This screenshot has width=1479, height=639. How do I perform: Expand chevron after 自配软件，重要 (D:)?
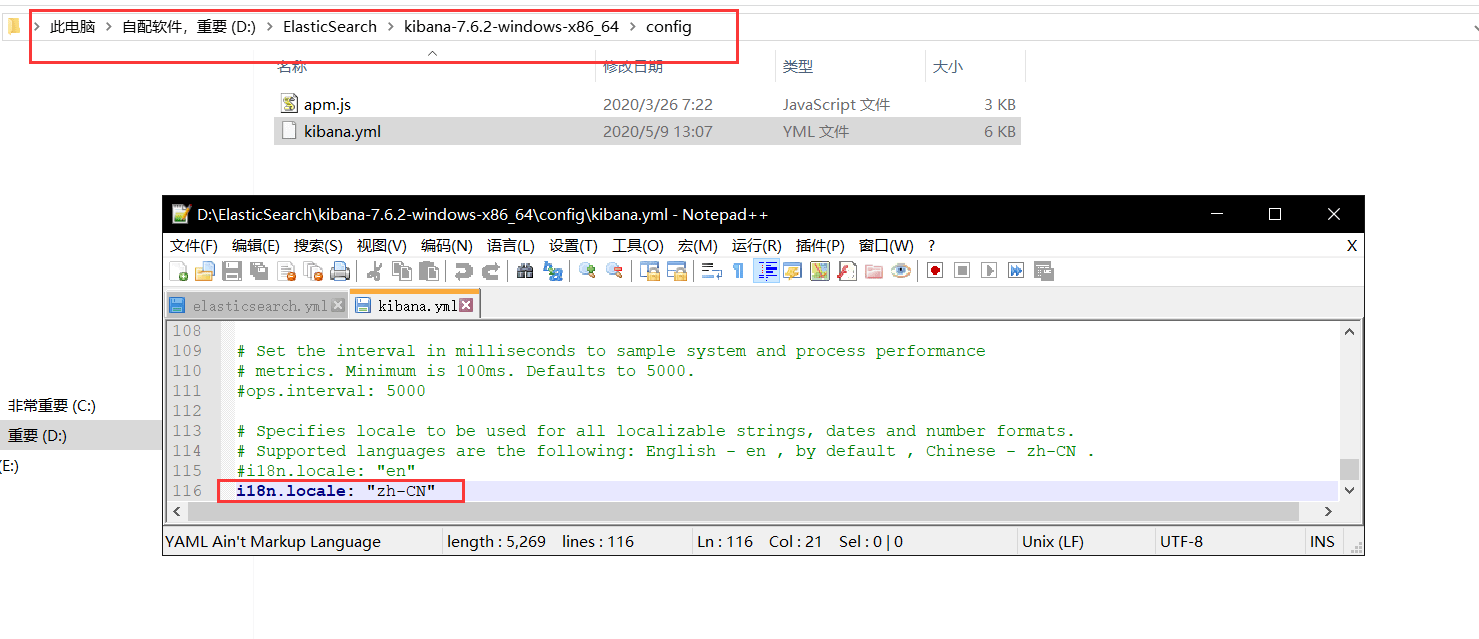(x=269, y=27)
